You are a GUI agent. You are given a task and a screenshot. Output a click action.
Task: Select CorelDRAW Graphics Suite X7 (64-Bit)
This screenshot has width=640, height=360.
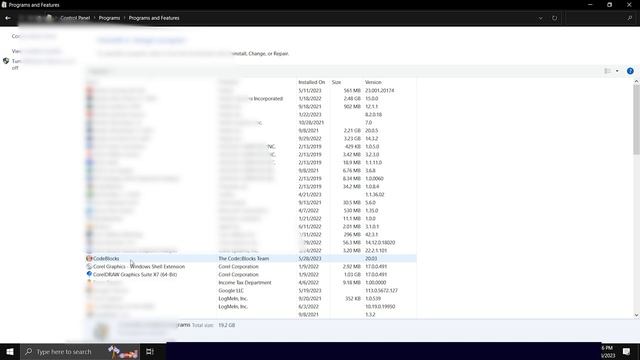click(135, 275)
